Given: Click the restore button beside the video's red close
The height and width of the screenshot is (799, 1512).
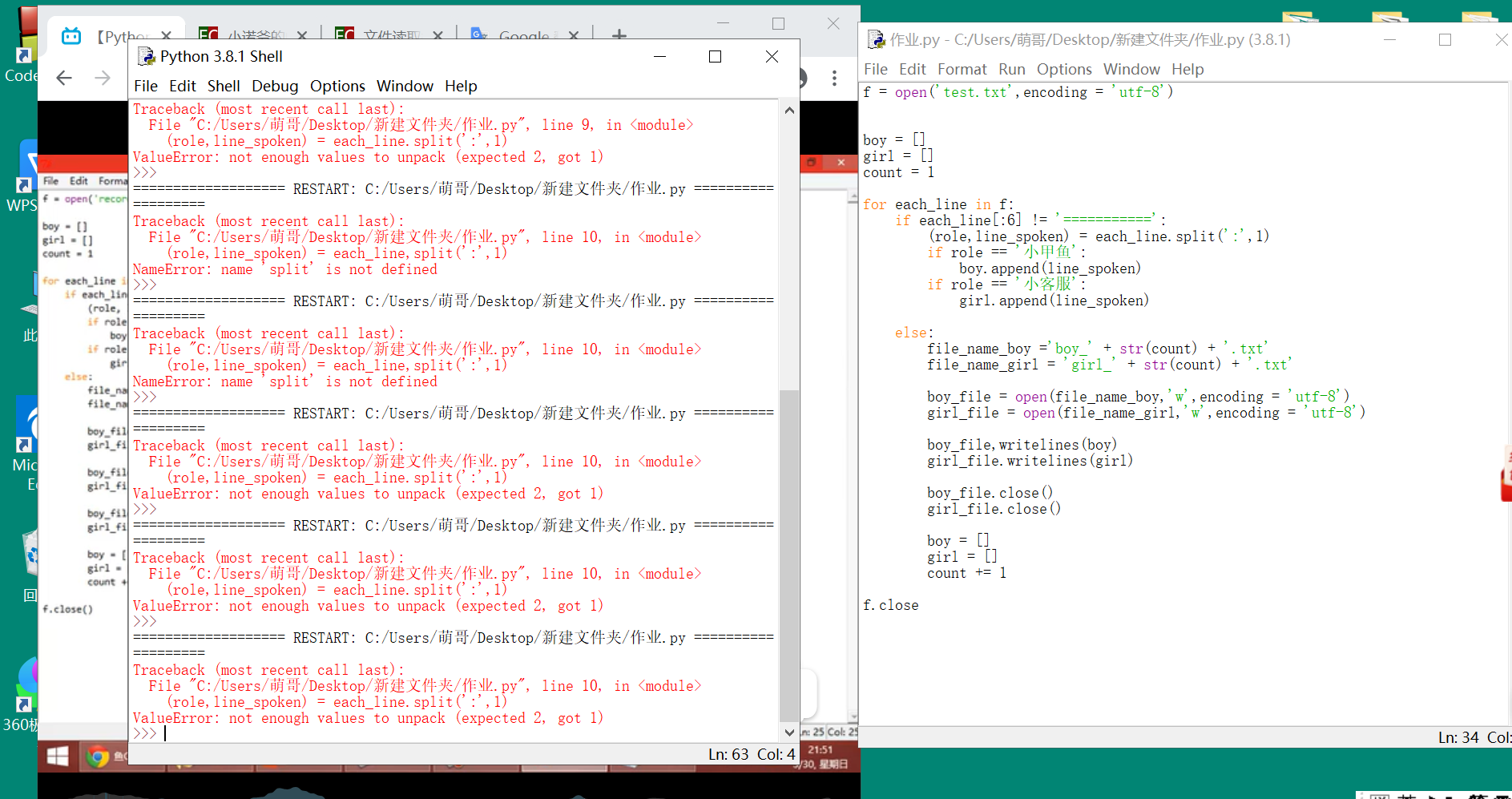Looking at the screenshot, I should pyautogui.click(x=812, y=162).
